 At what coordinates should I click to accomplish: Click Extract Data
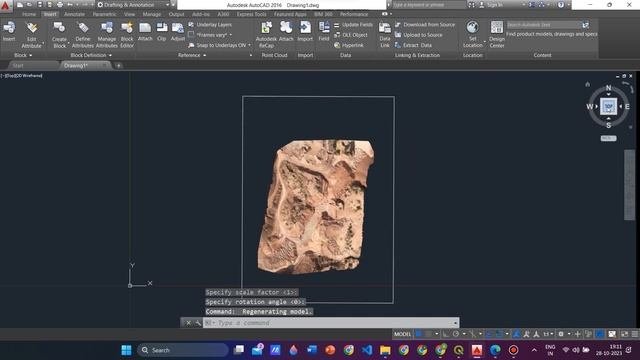[413, 45]
